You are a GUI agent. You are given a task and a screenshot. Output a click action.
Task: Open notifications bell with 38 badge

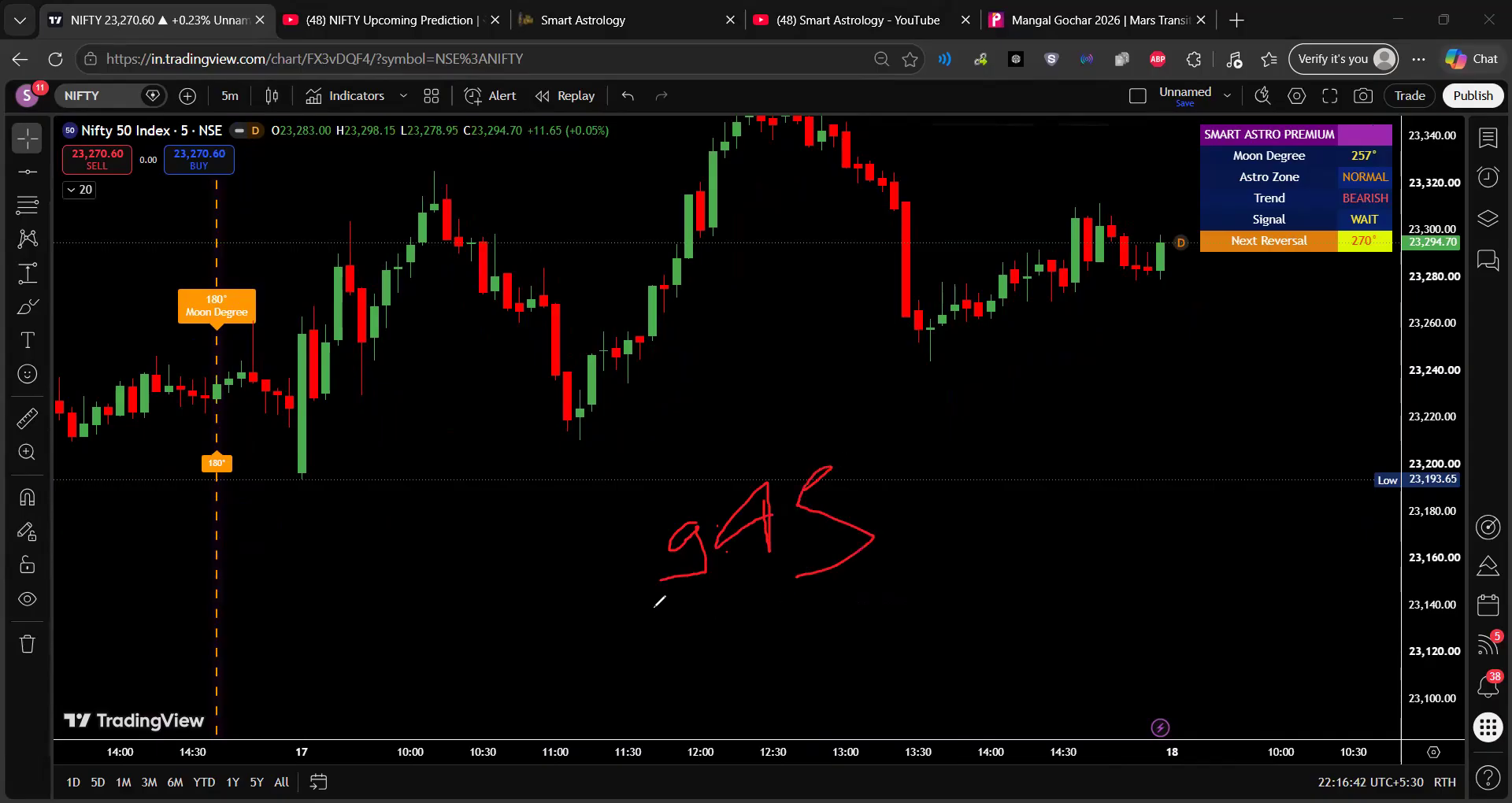pyautogui.click(x=1488, y=686)
